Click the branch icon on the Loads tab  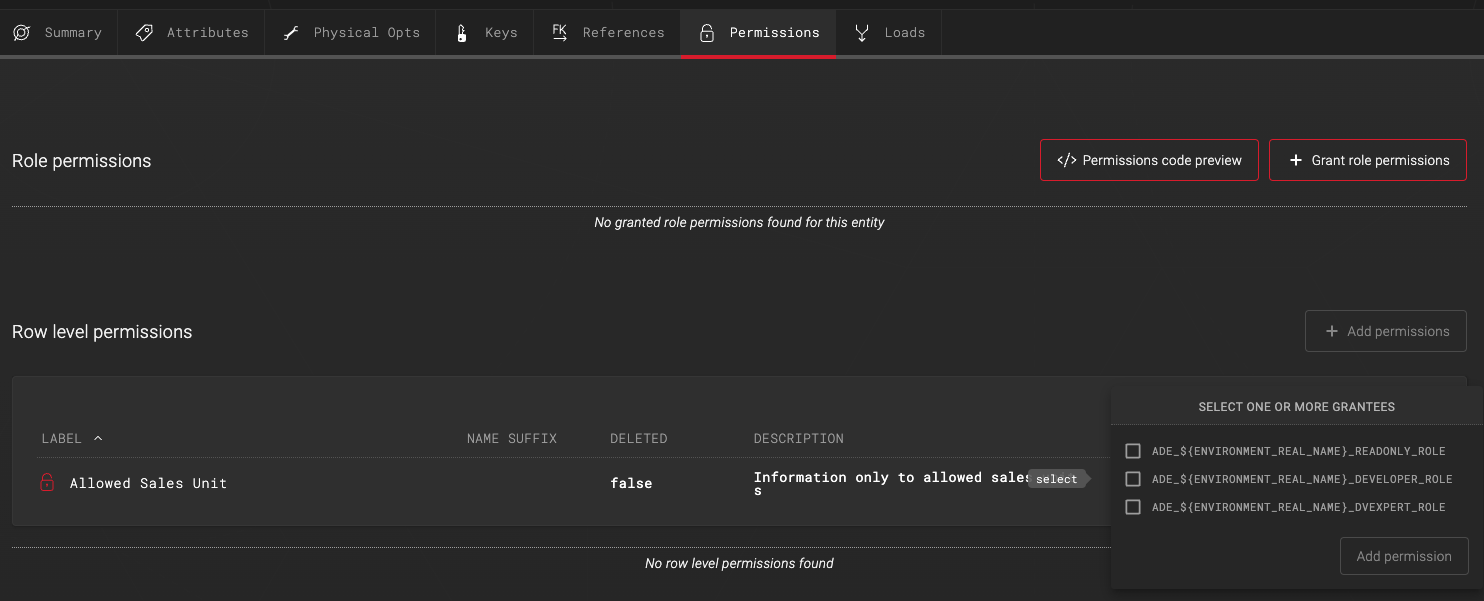861,32
